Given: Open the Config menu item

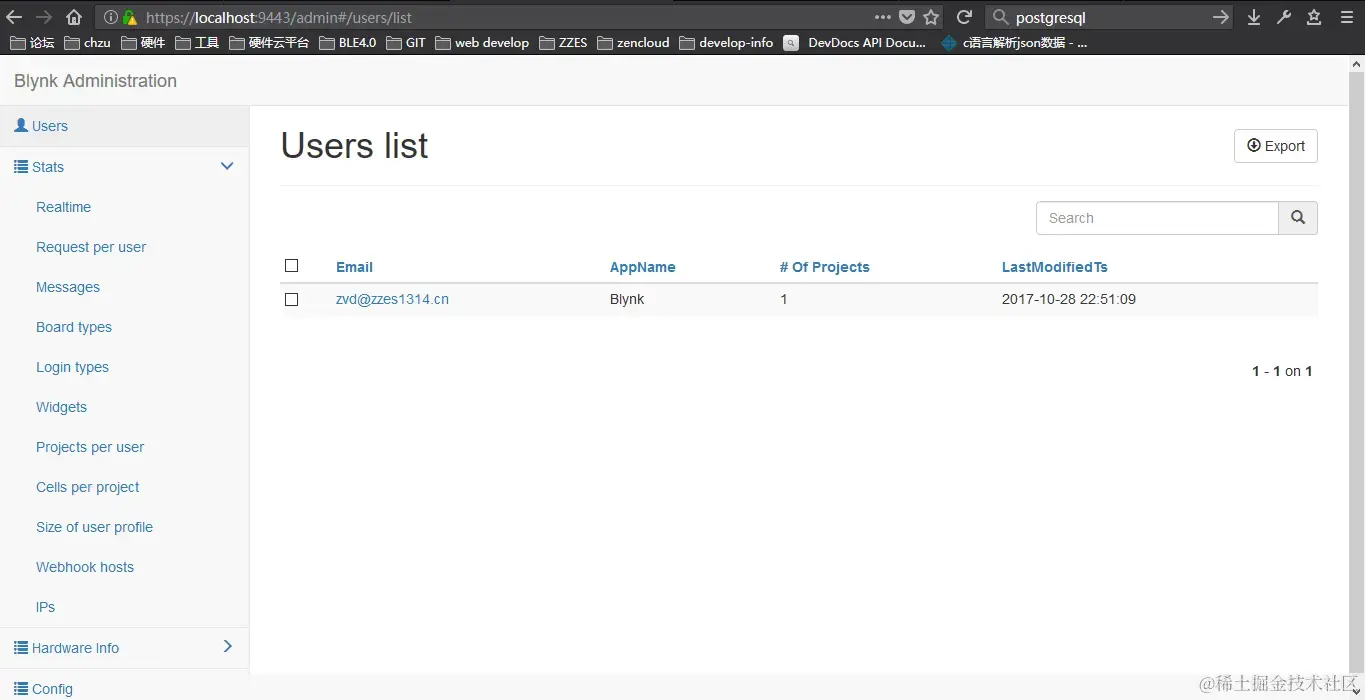Looking at the screenshot, I should tap(124, 688).
